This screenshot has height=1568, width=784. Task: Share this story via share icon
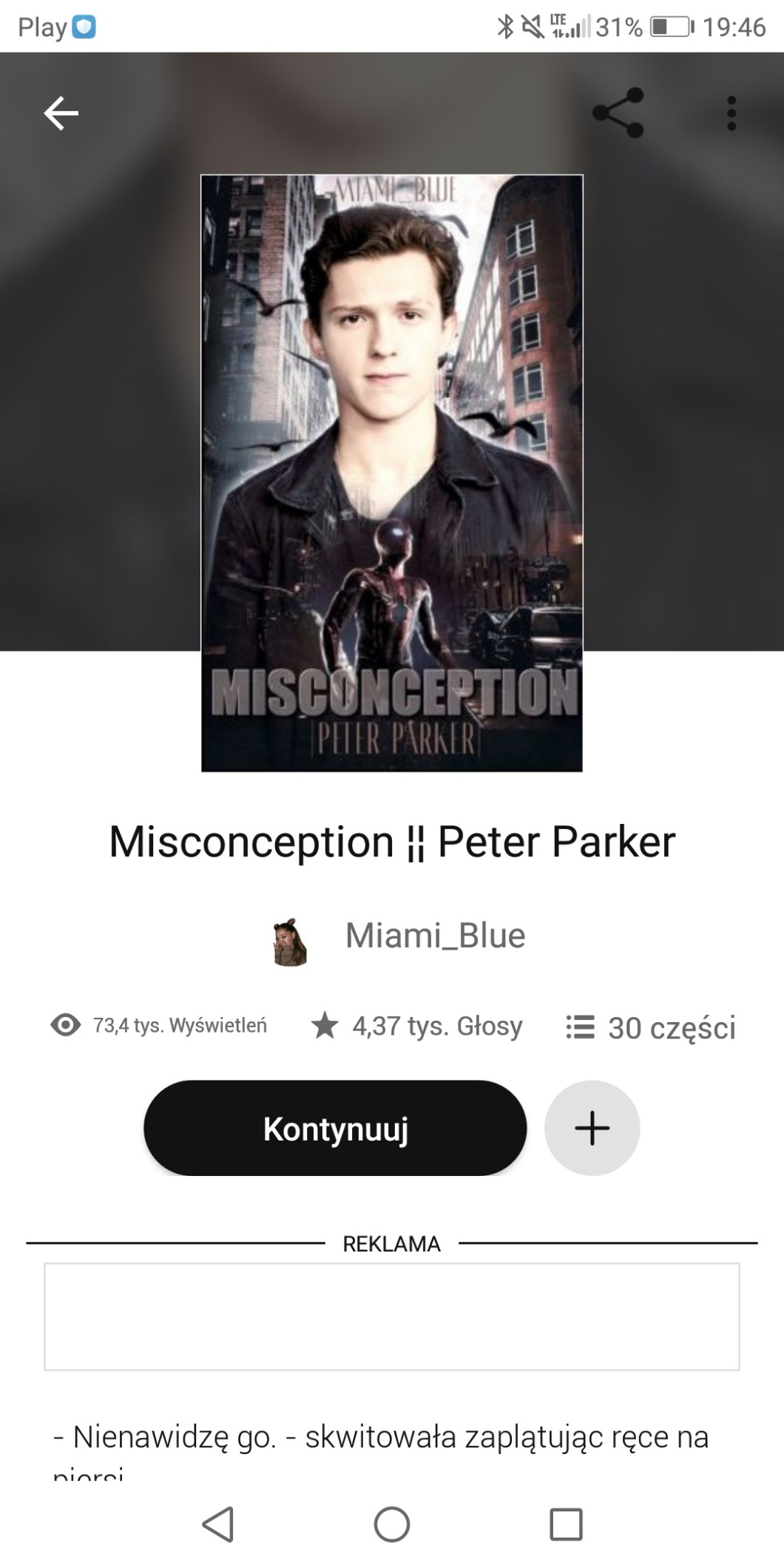point(618,113)
